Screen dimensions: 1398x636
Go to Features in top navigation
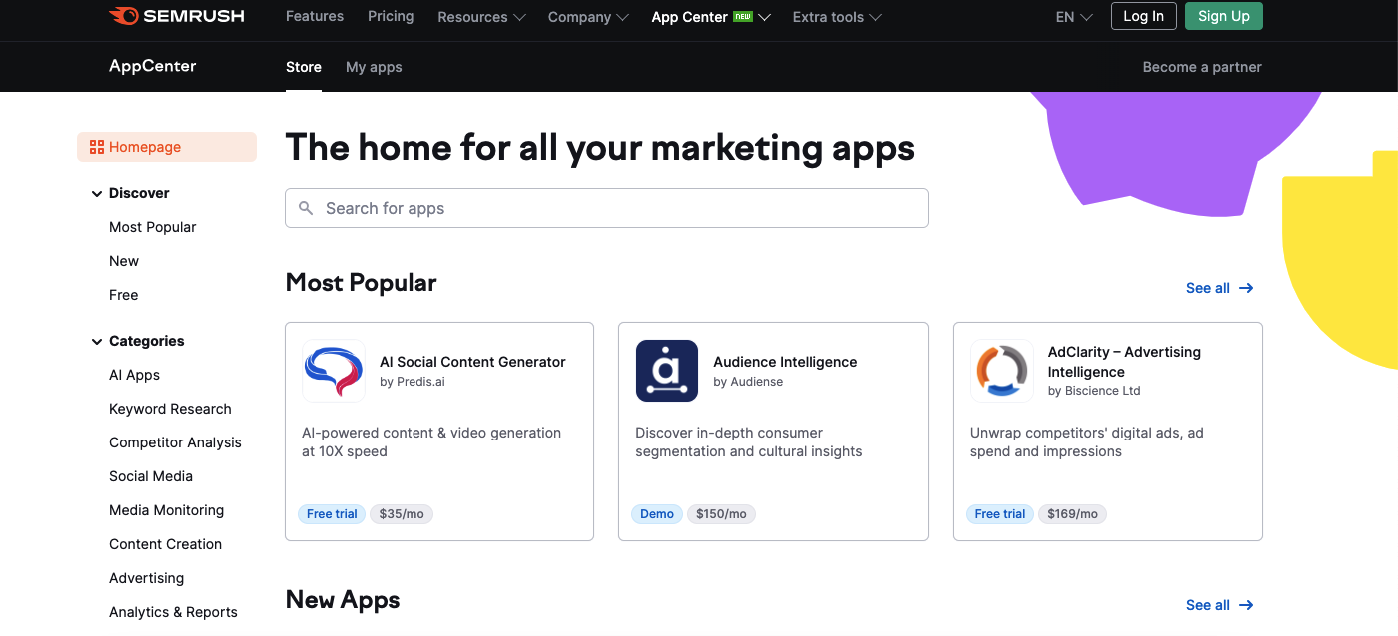point(315,16)
